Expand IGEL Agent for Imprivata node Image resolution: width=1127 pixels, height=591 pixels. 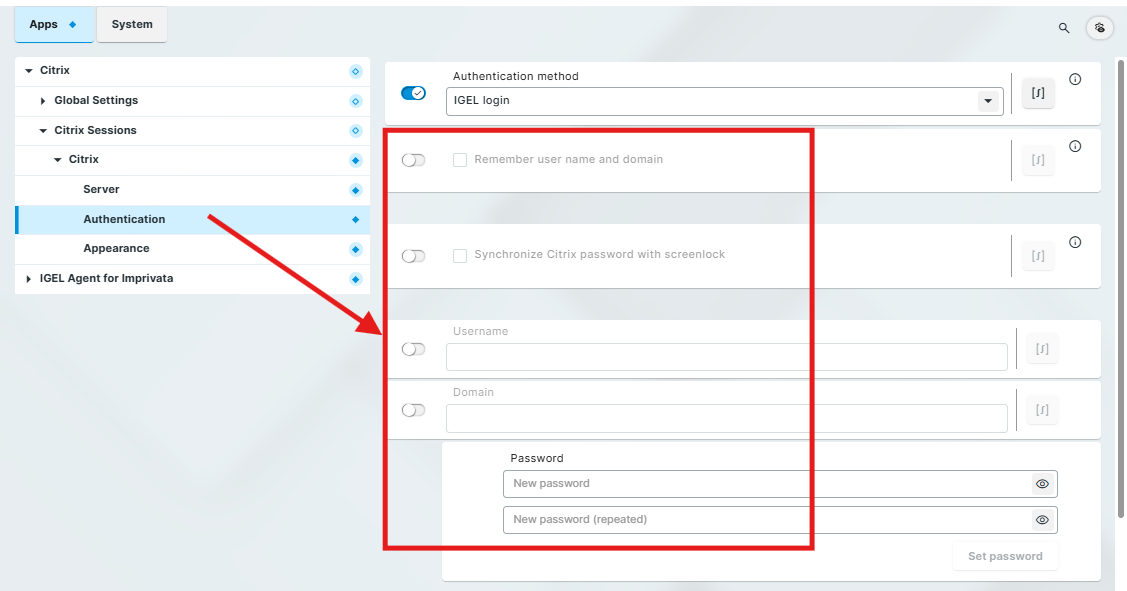click(x=29, y=279)
